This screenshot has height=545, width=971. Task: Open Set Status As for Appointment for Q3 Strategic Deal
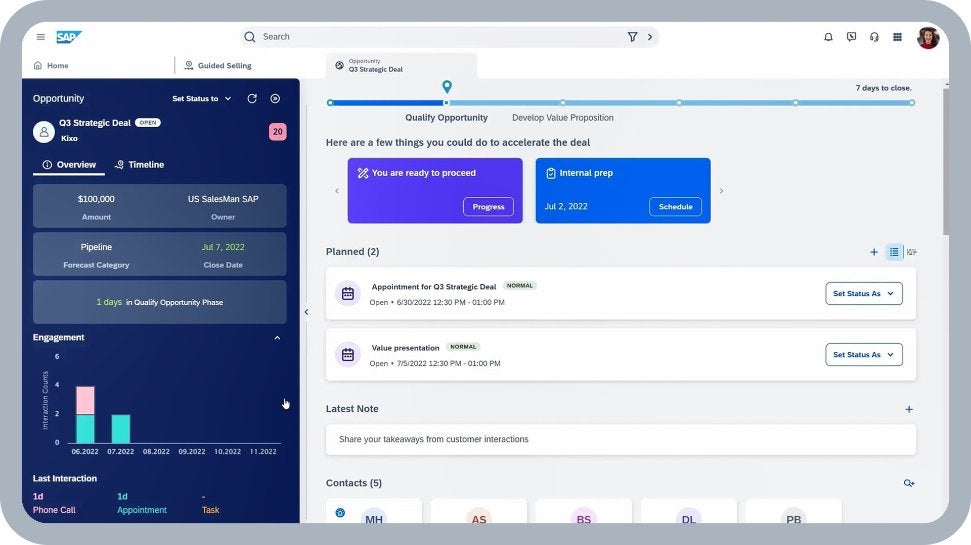(x=863, y=294)
